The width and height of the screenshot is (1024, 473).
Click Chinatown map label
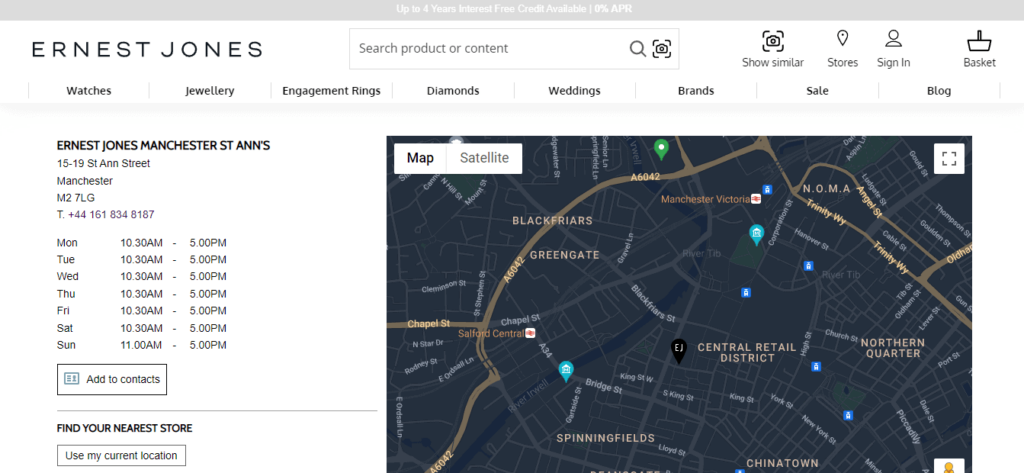tap(782, 463)
